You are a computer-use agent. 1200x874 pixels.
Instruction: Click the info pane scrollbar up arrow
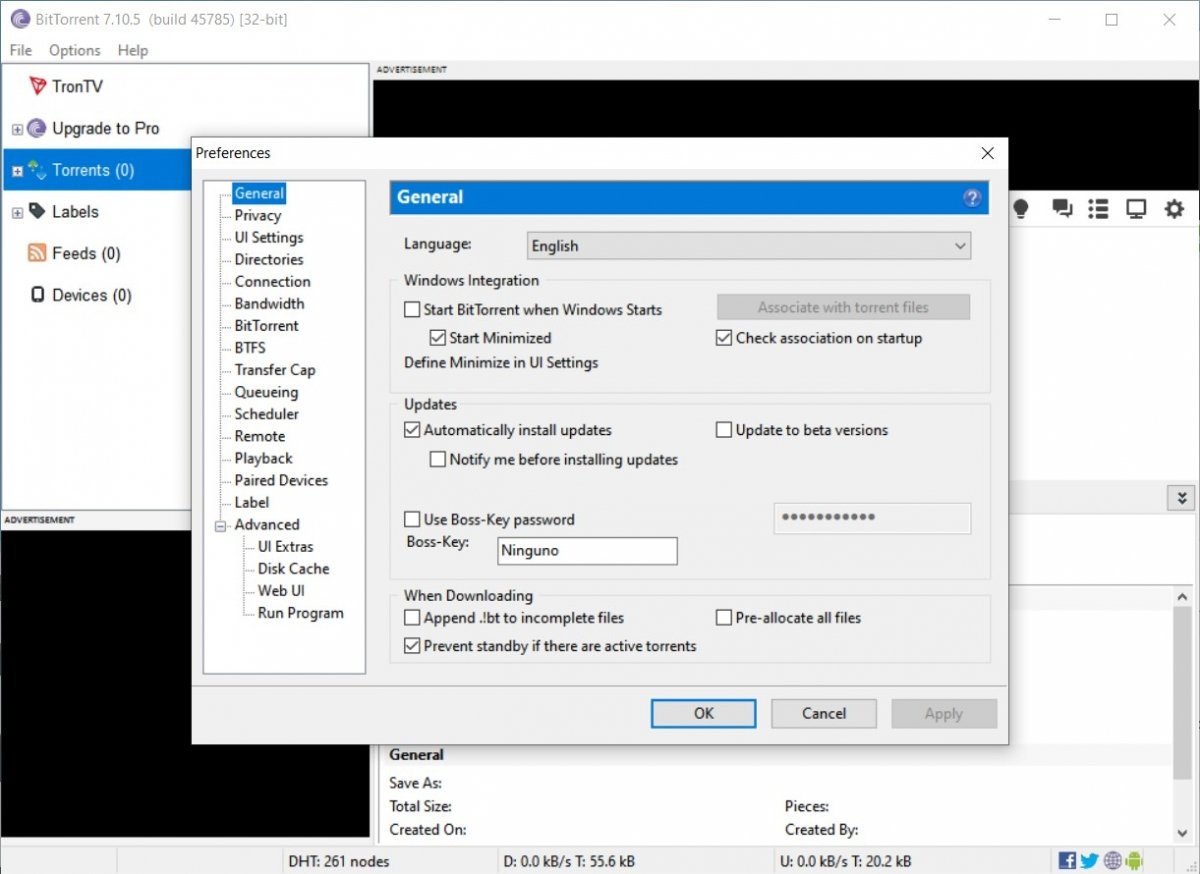click(x=1182, y=596)
